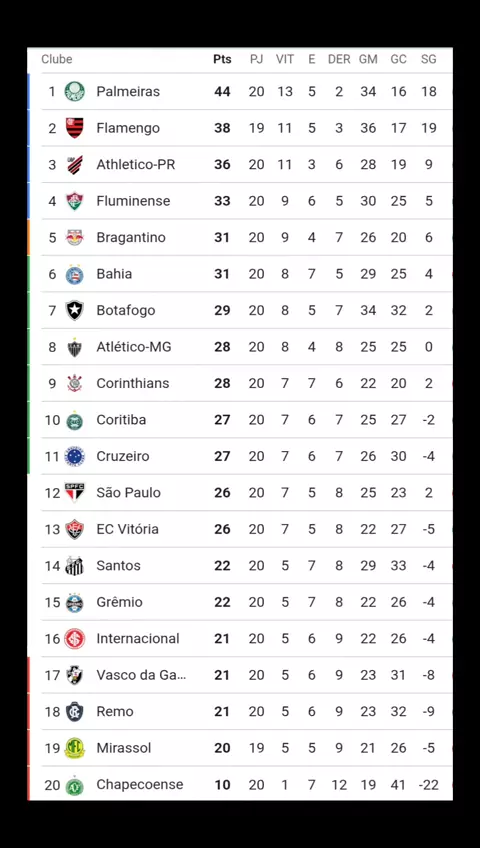Open the Bragantino logo
This screenshot has height=848, width=480.
click(x=75, y=237)
